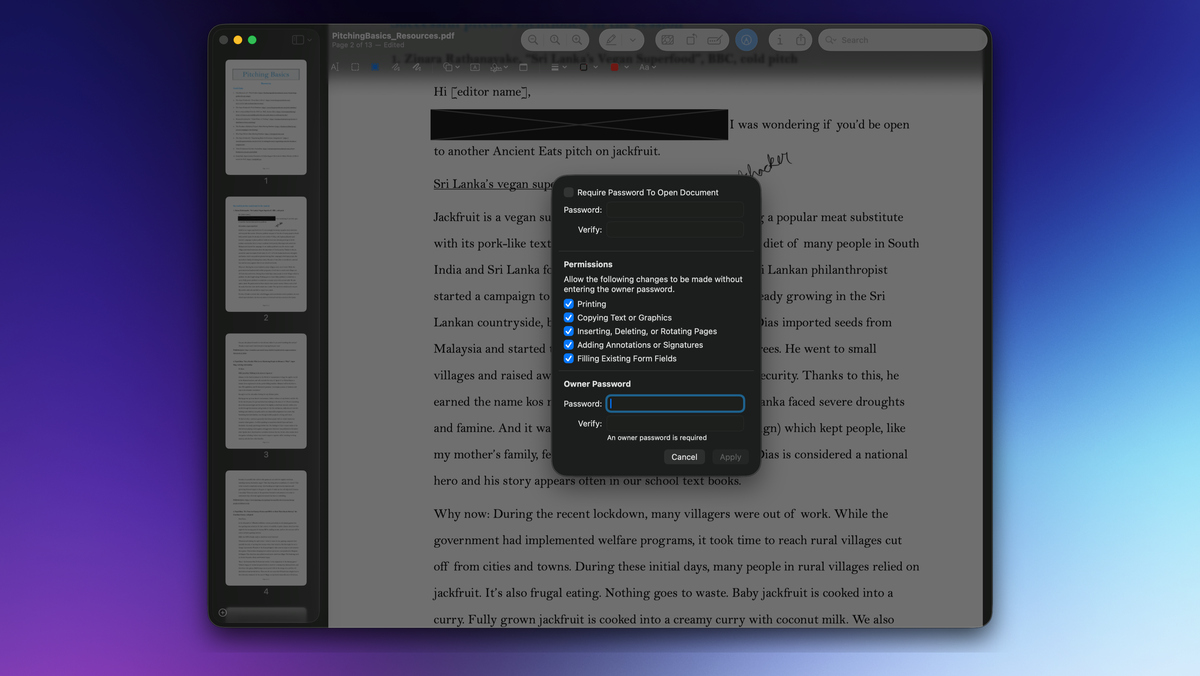Open the info inspector icon
1200x676 pixels.
click(779, 40)
